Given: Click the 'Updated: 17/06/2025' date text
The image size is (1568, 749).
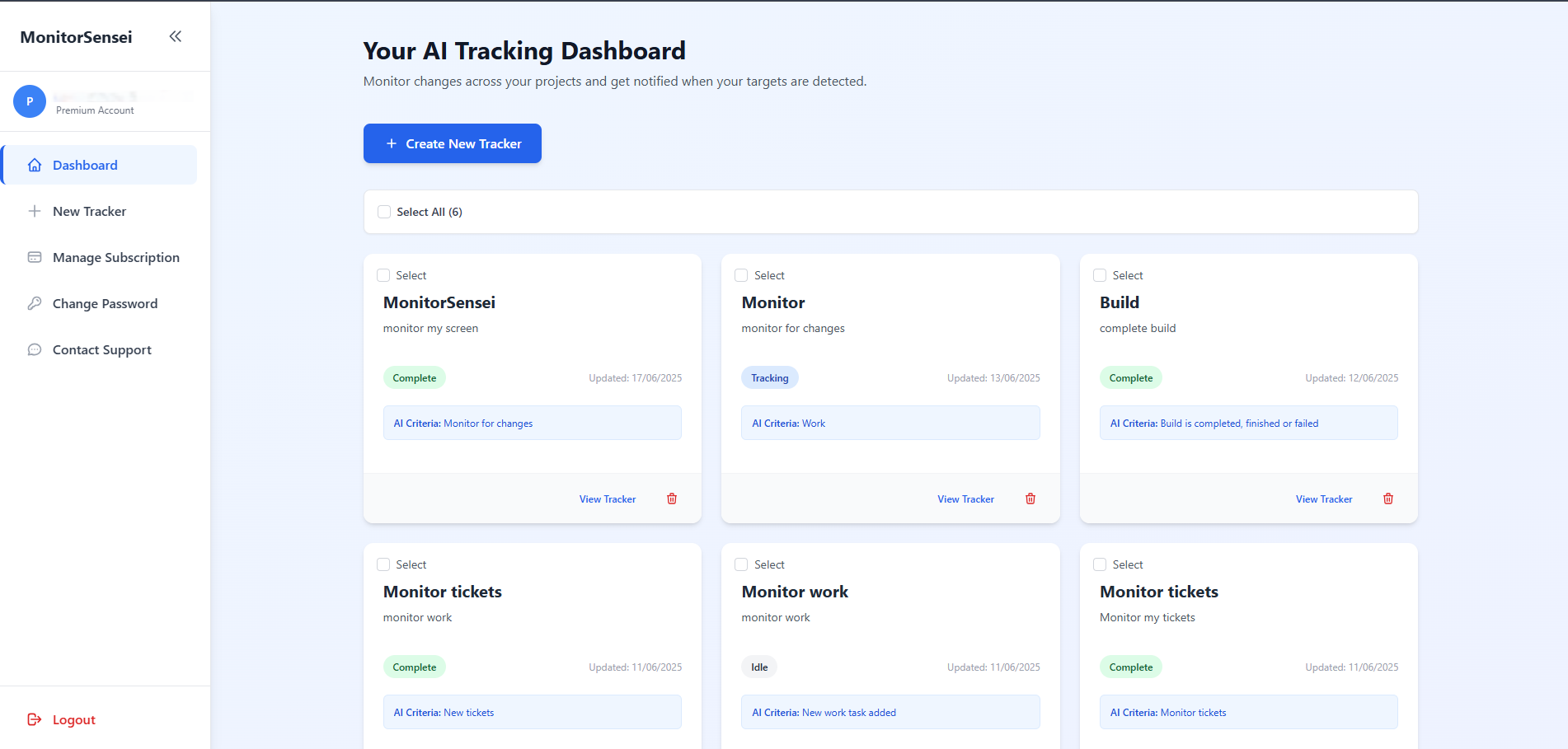Looking at the screenshot, I should [636, 378].
